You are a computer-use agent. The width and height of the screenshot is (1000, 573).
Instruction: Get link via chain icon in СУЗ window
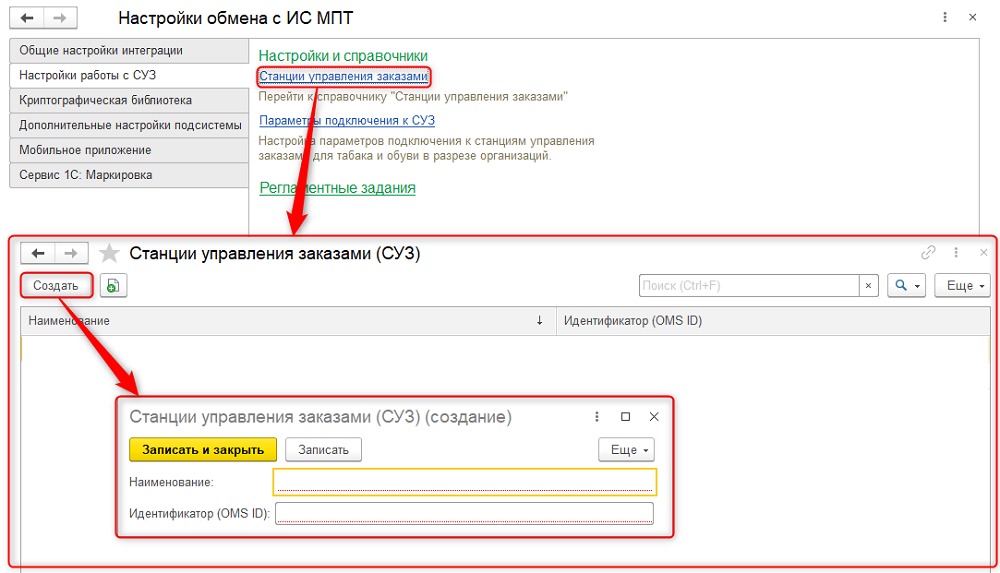(x=928, y=253)
